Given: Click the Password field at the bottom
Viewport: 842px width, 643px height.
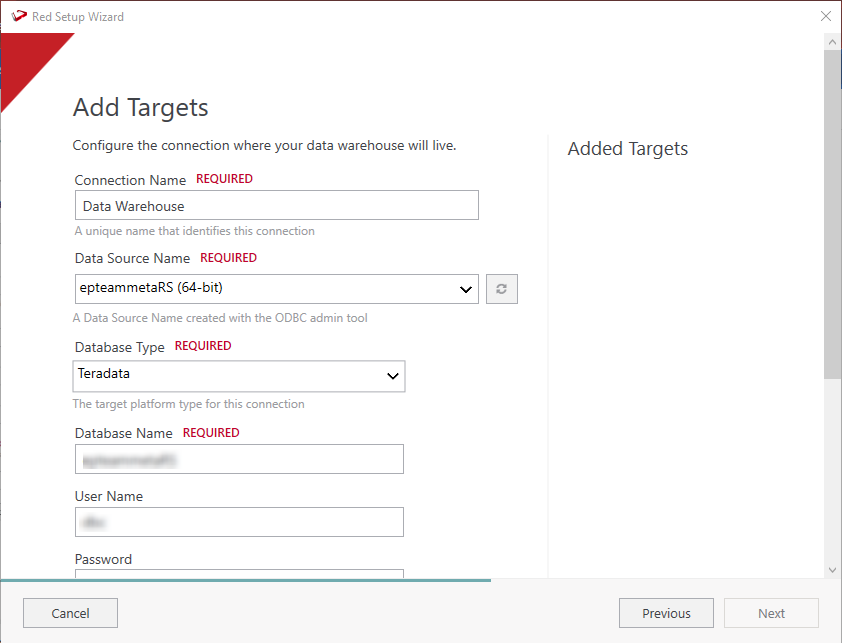Looking at the screenshot, I should click(x=239, y=574).
